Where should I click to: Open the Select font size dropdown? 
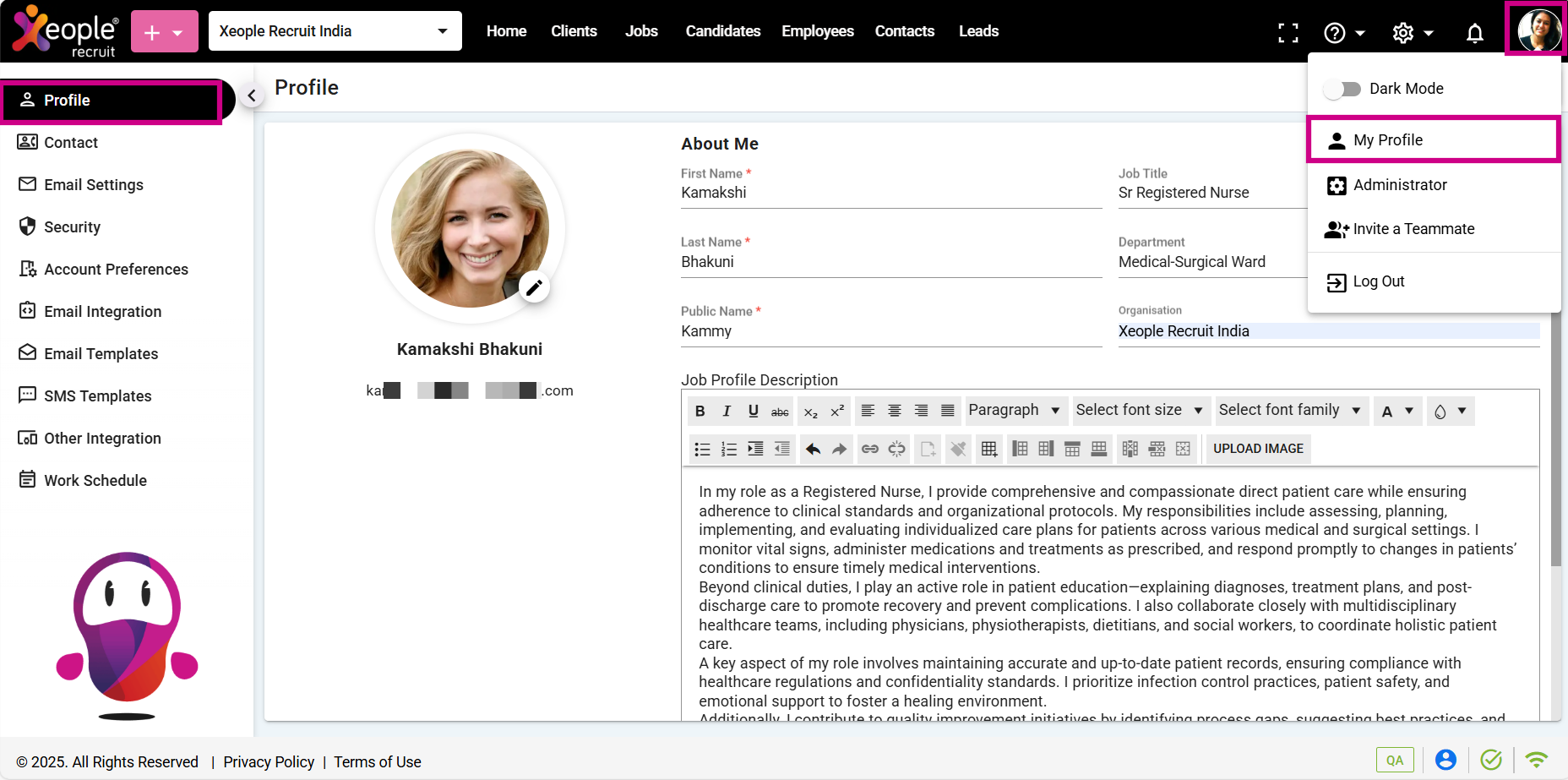(1139, 411)
